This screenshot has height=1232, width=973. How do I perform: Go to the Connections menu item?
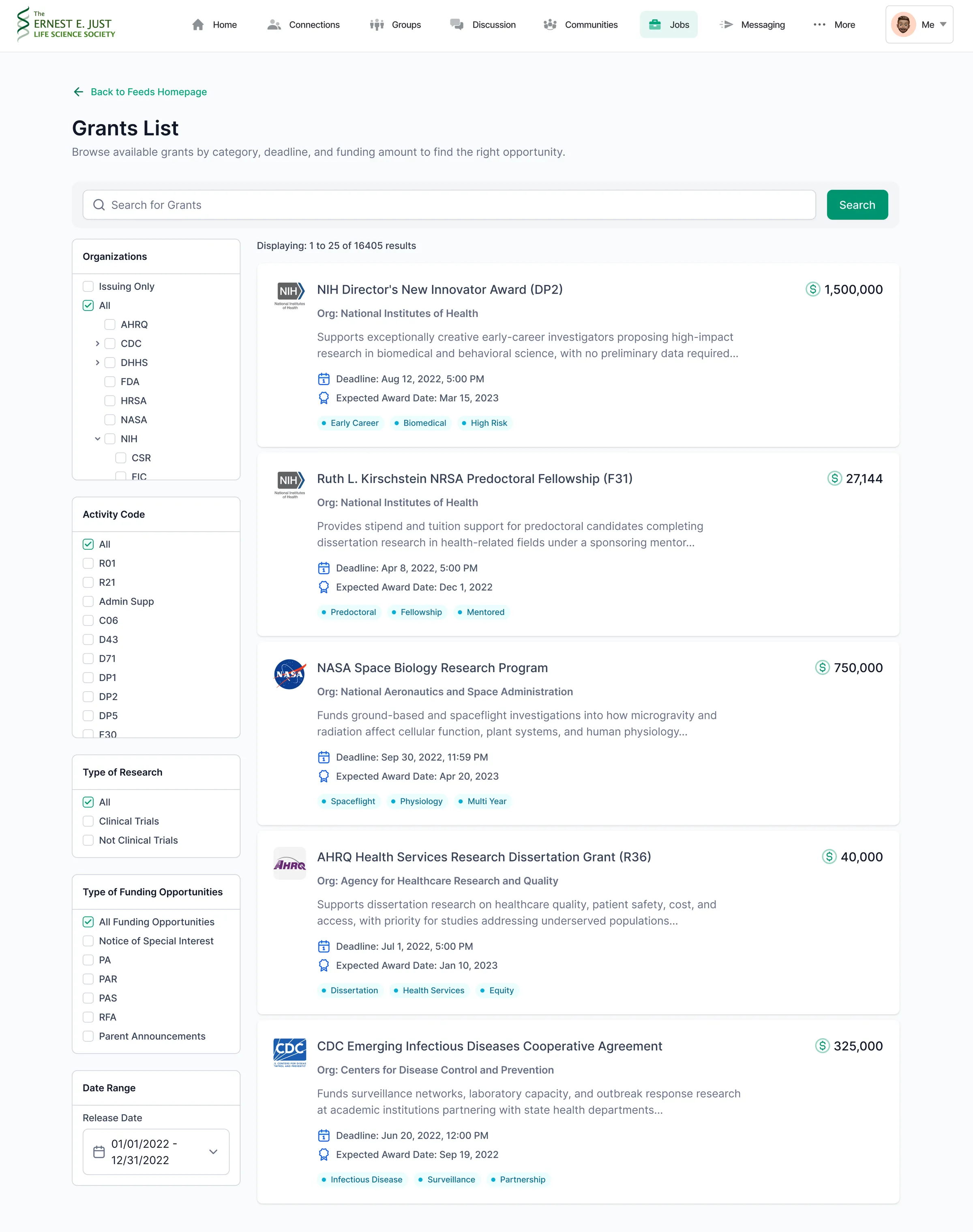tap(304, 24)
